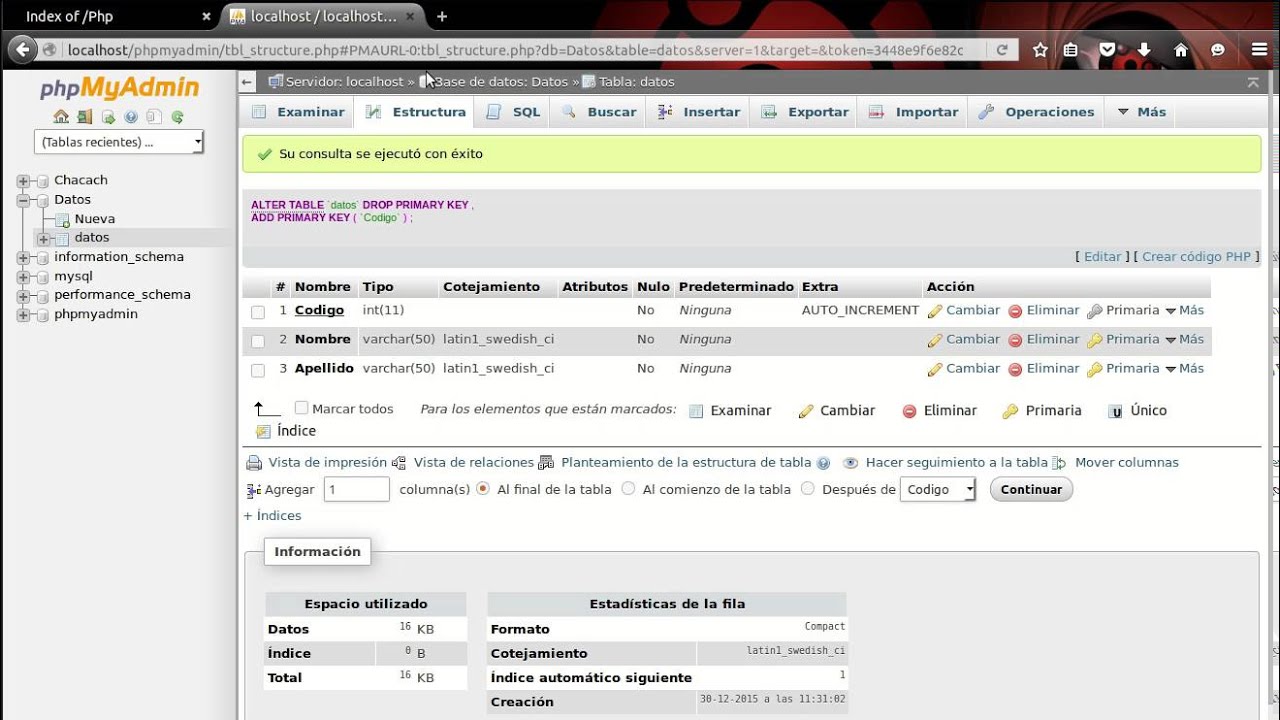
Task: Open the browser bookmarks list icon
Action: coord(1070,50)
